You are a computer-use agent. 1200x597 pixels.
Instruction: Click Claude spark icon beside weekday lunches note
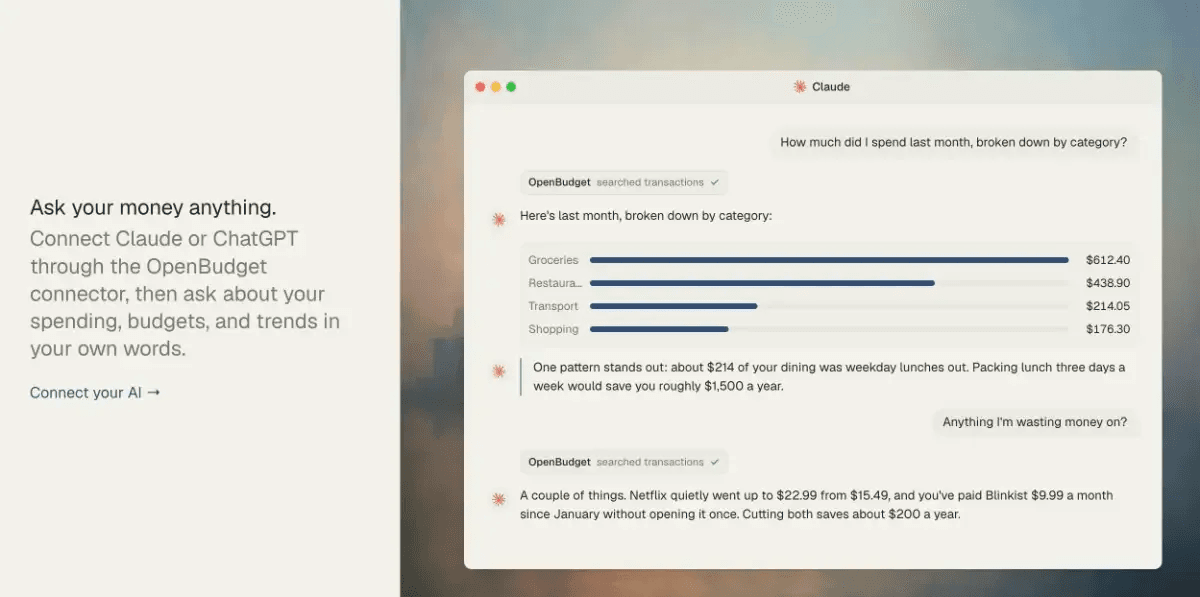(x=498, y=371)
